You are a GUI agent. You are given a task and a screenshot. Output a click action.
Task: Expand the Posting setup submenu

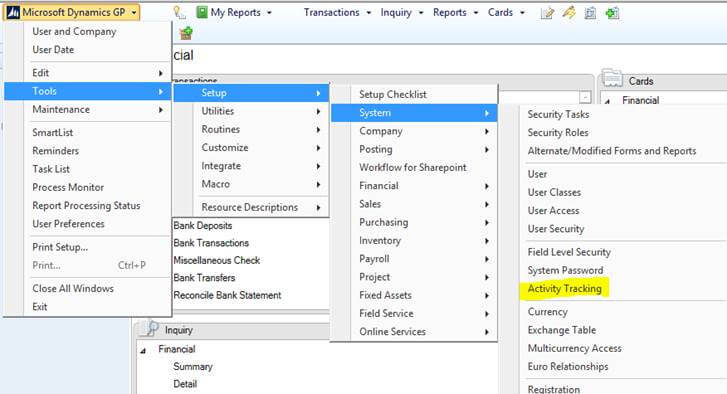pos(414,149)
